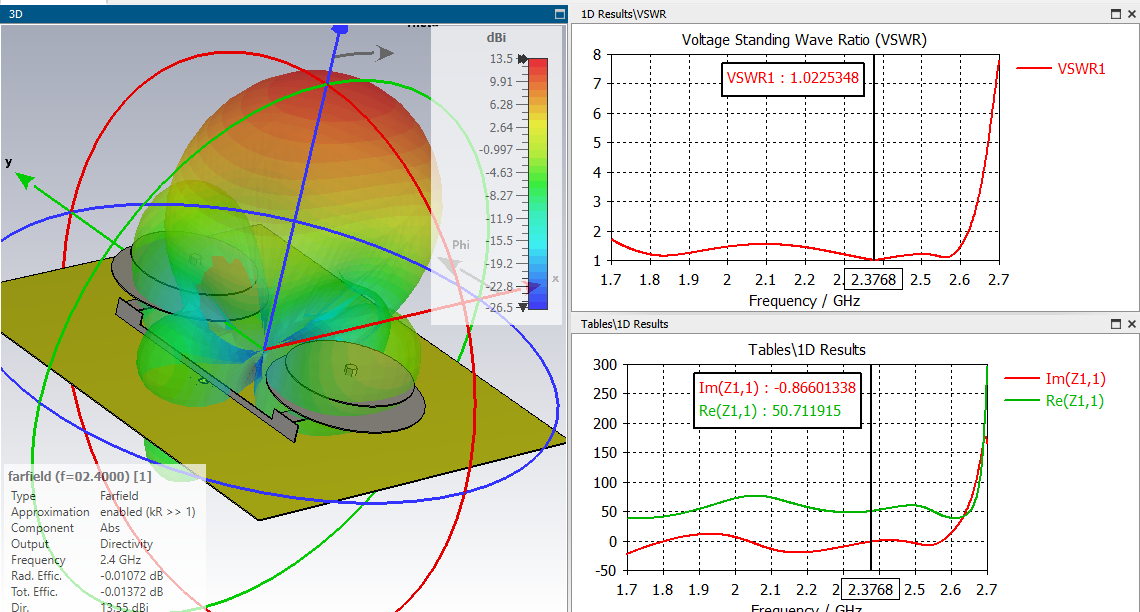Select the Tables\1D Results window title
1140x612 pixels.
click(625, 324)
